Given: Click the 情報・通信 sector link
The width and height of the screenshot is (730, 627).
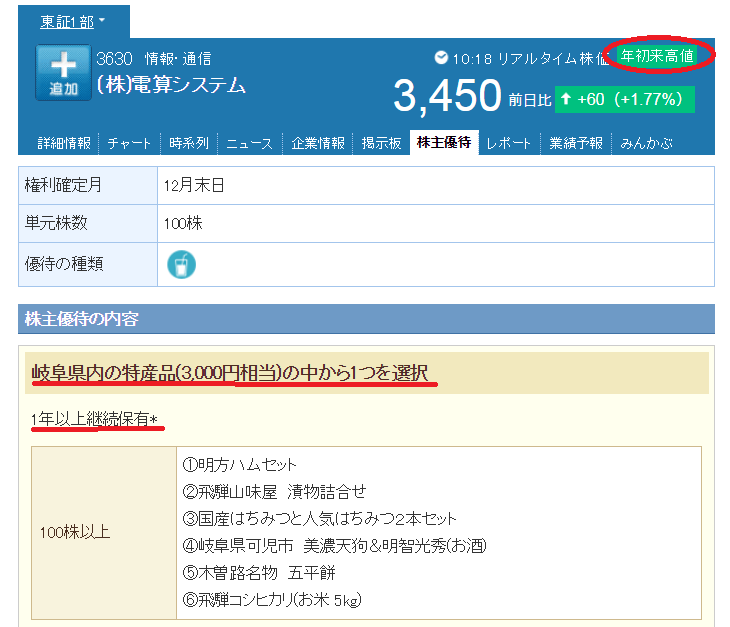Looking at the screenshot, I should click(x=178, y=59).
